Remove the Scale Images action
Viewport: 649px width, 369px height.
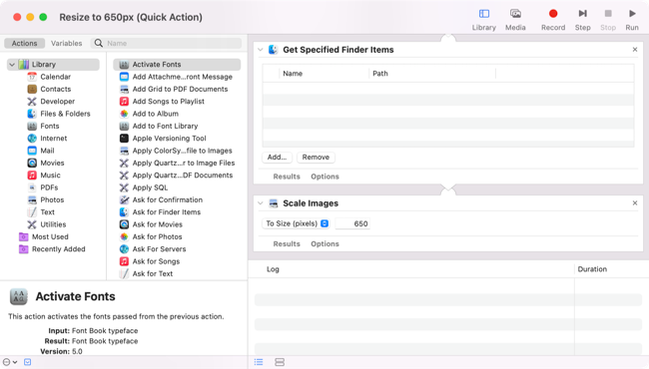[x=635, y=203]
